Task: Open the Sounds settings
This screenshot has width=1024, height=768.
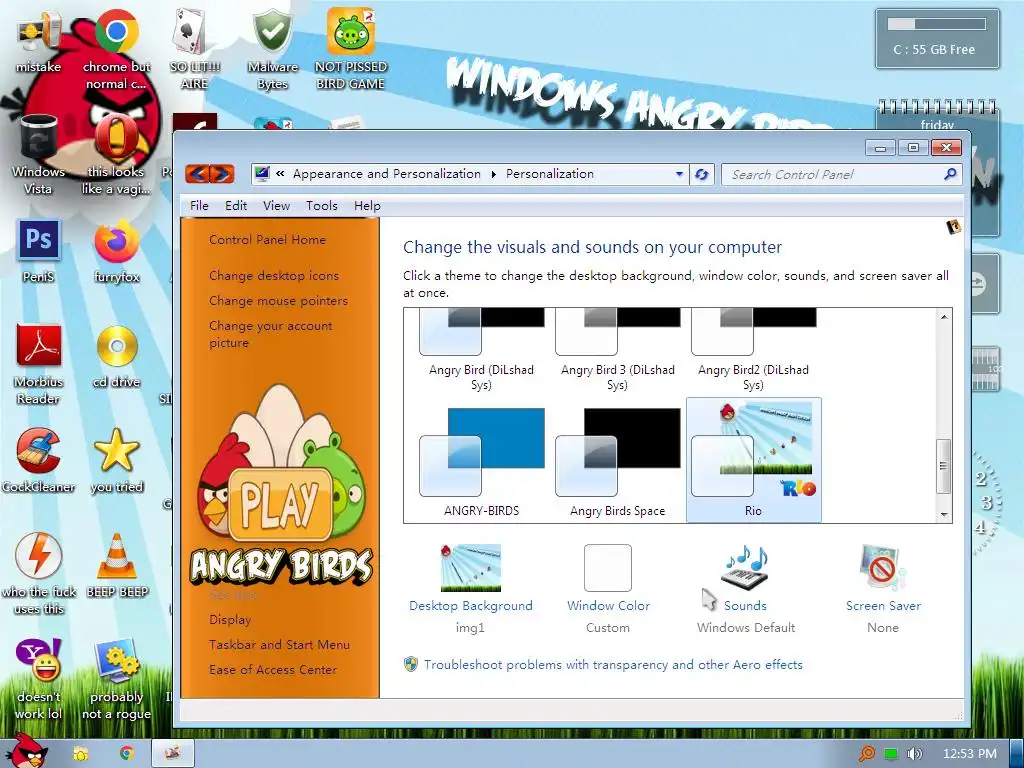Action: click(745, 588)
